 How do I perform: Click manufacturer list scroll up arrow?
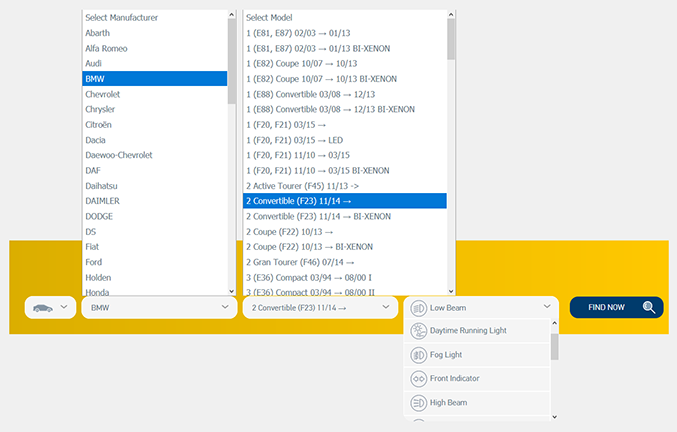click(x=231, y=15)
